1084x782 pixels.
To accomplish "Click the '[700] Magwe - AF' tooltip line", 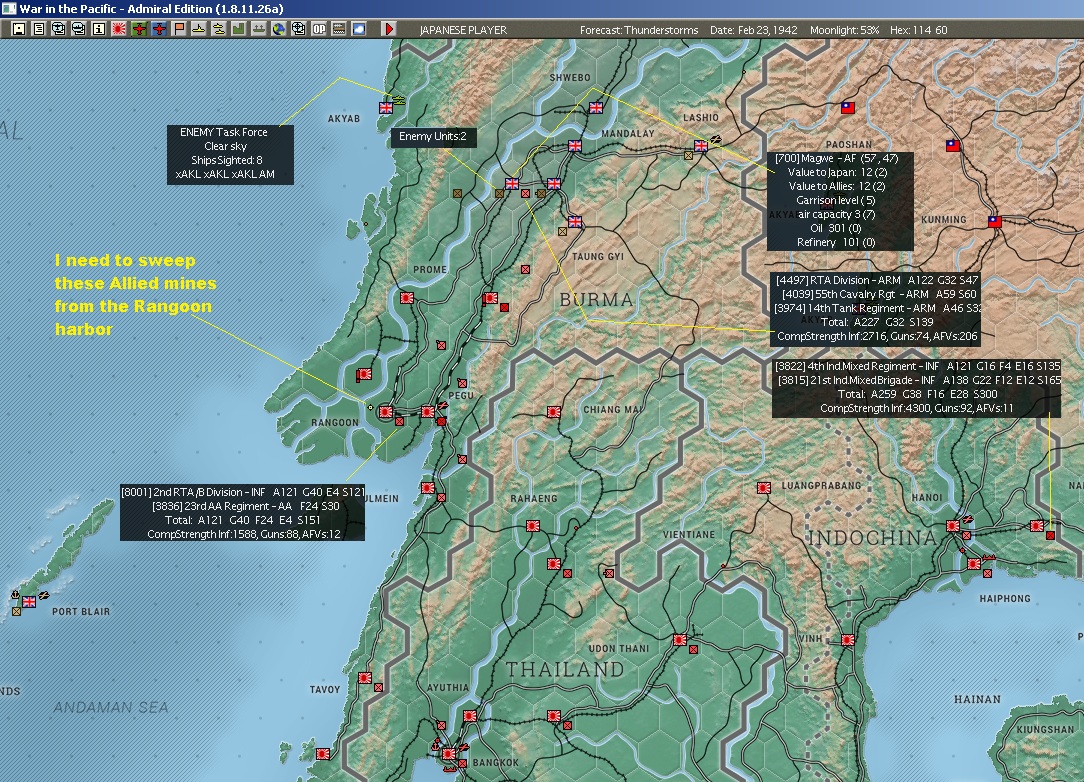I will click(x=837, y=158).
